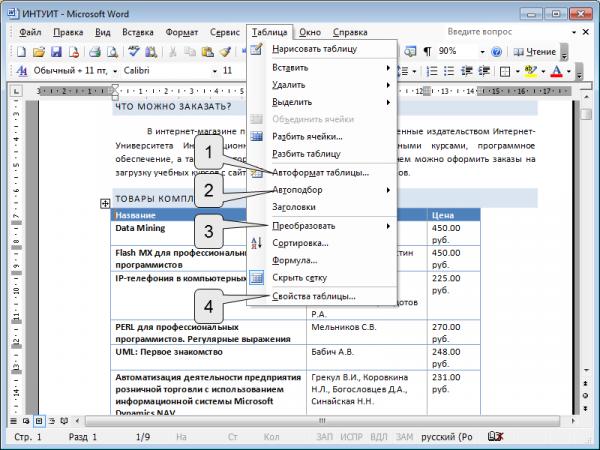
Task: Open the Удалить submenu
Action: click(x=321, y=85)
